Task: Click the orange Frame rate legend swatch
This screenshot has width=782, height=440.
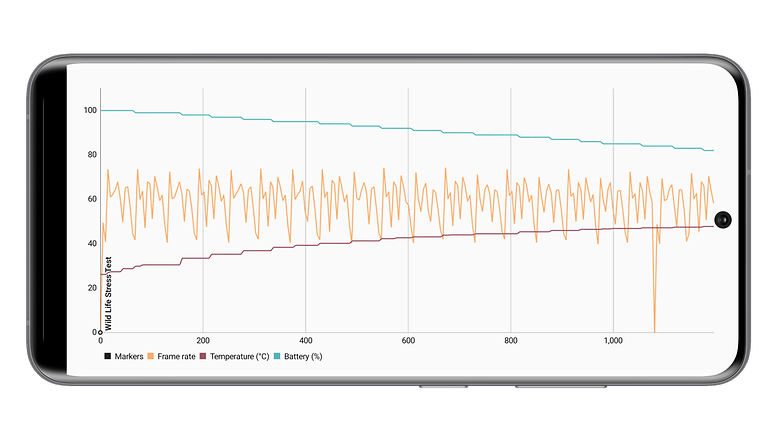Action: [151, 356]
